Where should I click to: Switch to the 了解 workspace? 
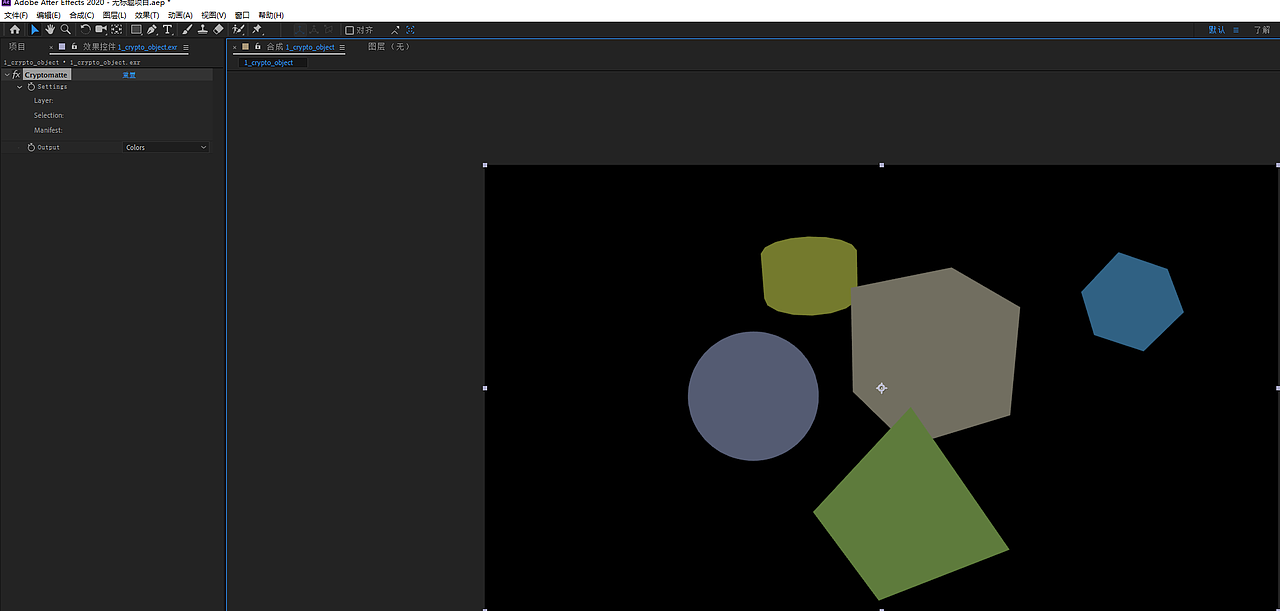(x=1262, y=30)
